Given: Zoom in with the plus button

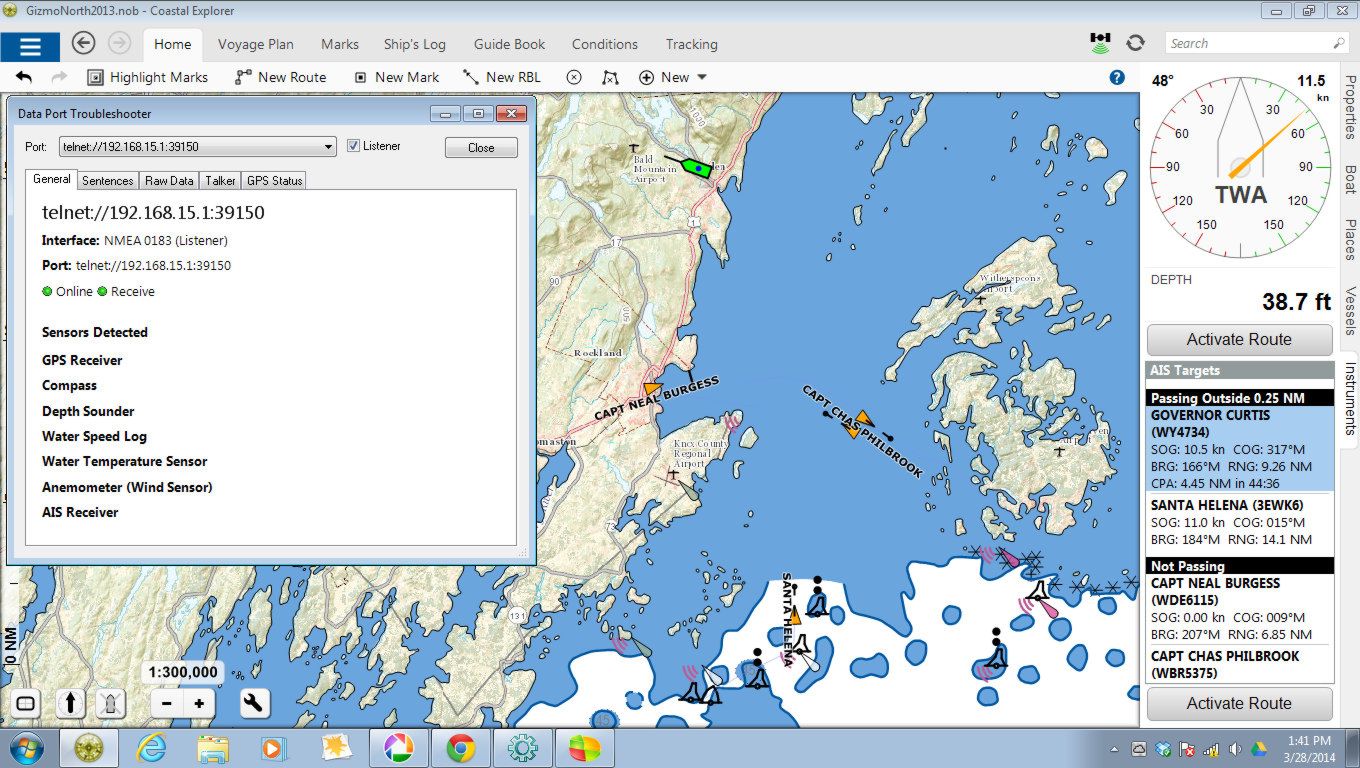Looking at the screenshot, I should [x=200, y=703].
